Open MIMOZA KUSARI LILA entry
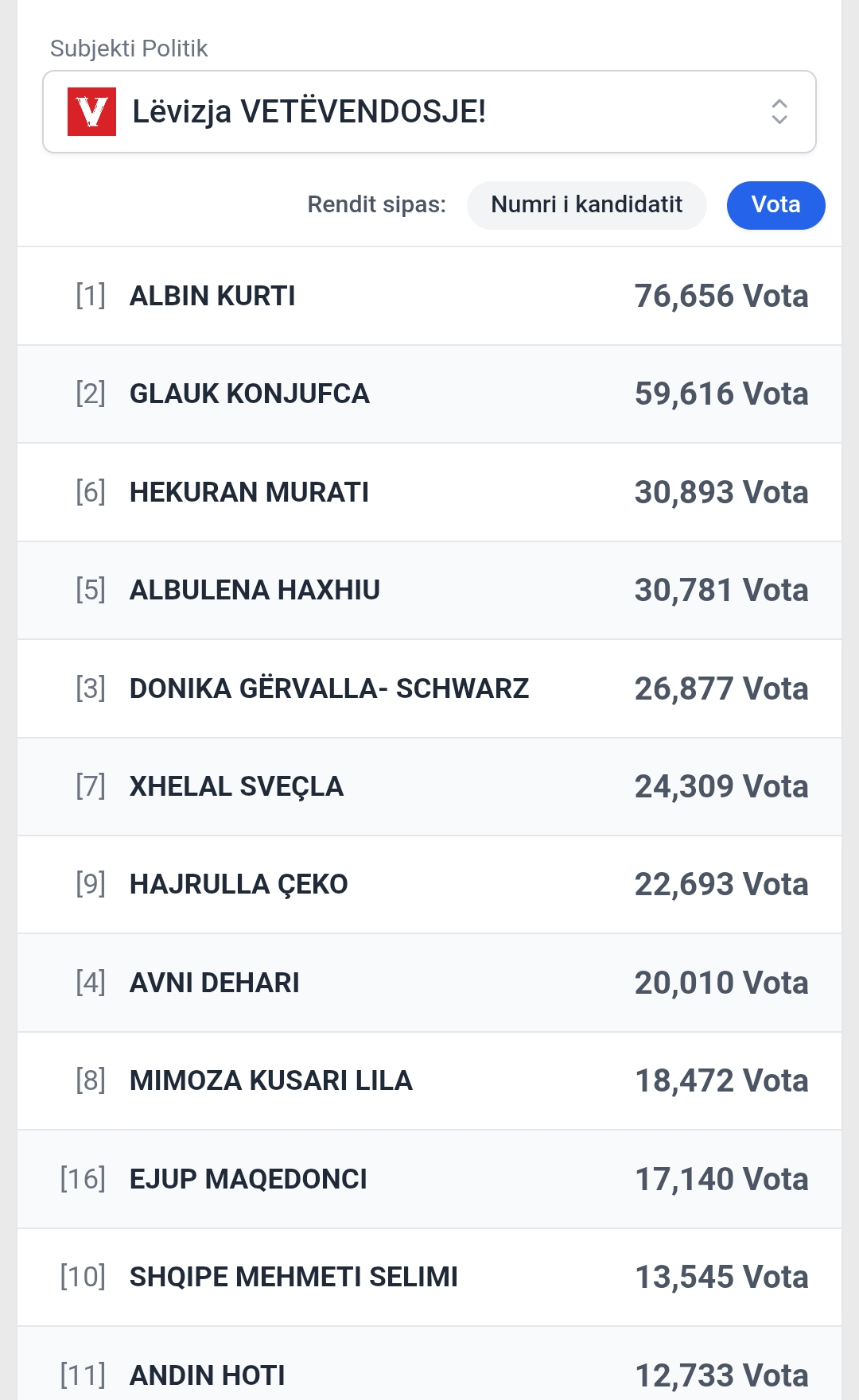This screenshot has width=859, height=1400. pos(270,1080)
